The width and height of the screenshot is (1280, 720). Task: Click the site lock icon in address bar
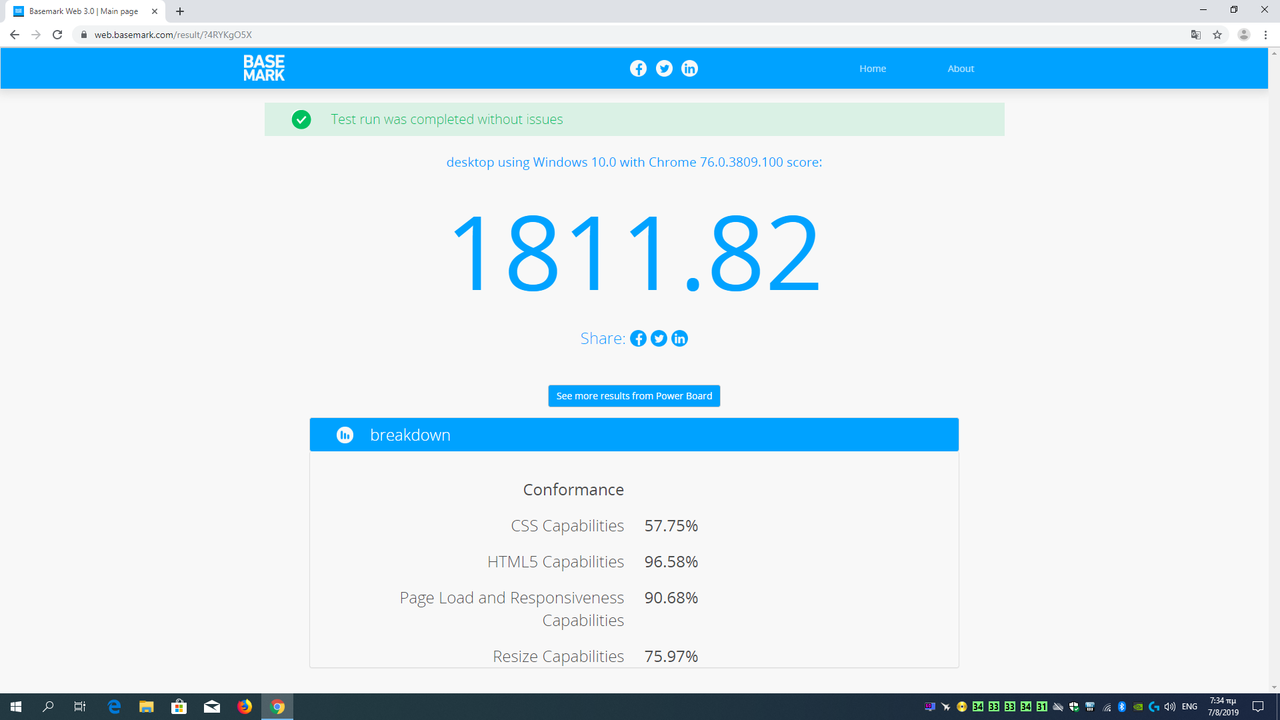click(85, 34)
